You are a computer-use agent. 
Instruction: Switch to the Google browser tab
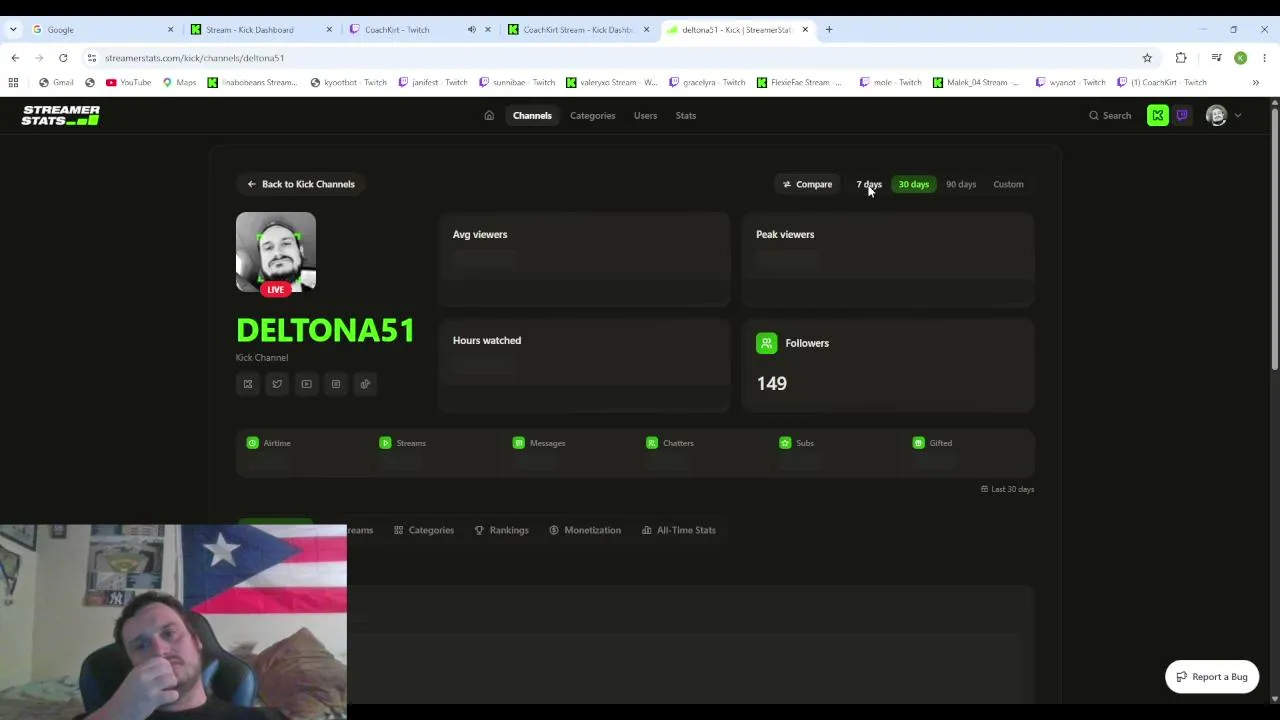tap(100, 30)
